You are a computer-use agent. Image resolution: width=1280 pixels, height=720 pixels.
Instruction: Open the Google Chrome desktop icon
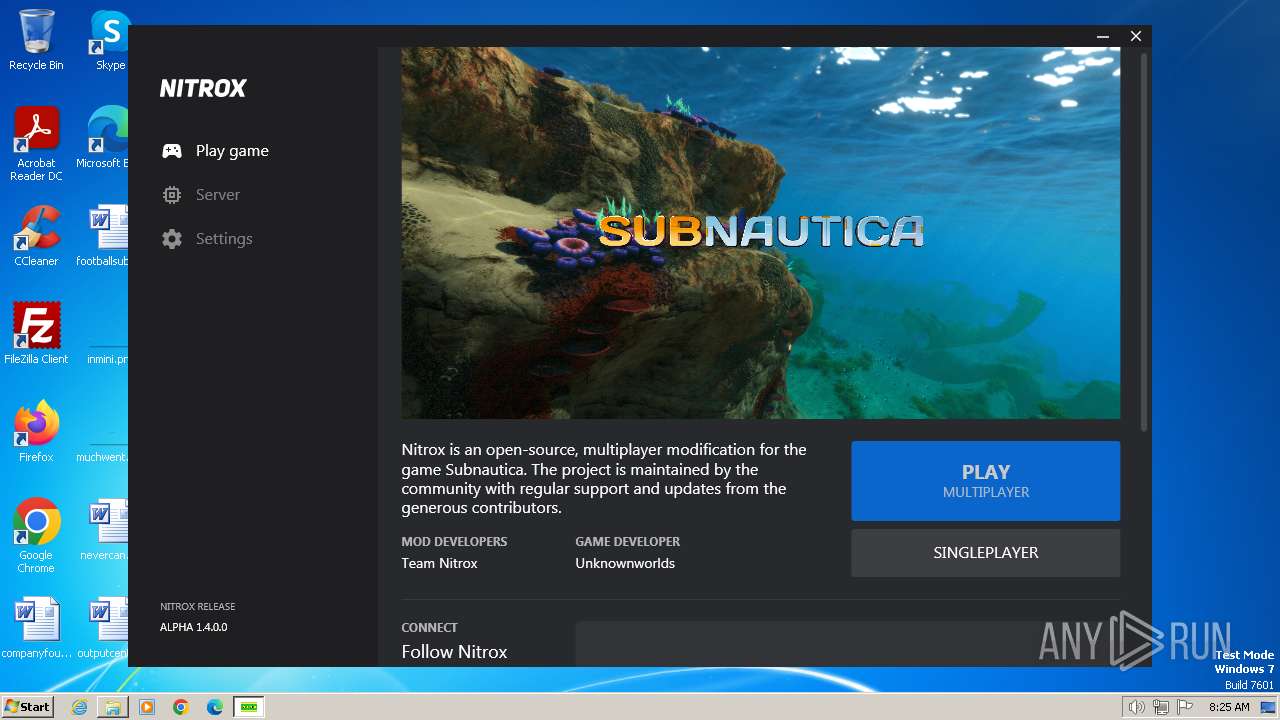coord(36,536)
